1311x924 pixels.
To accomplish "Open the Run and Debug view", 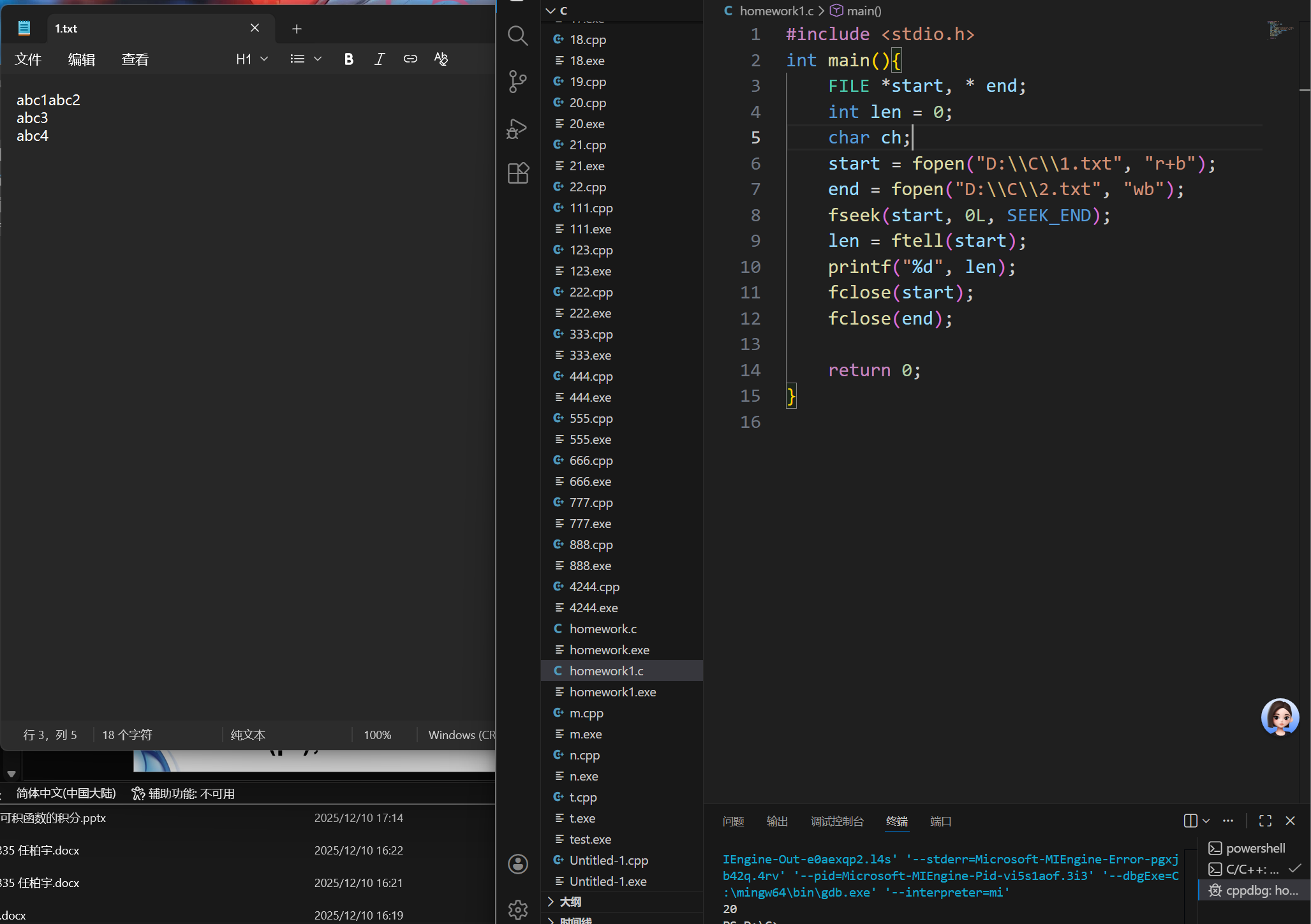I will [x=517, y=128].
